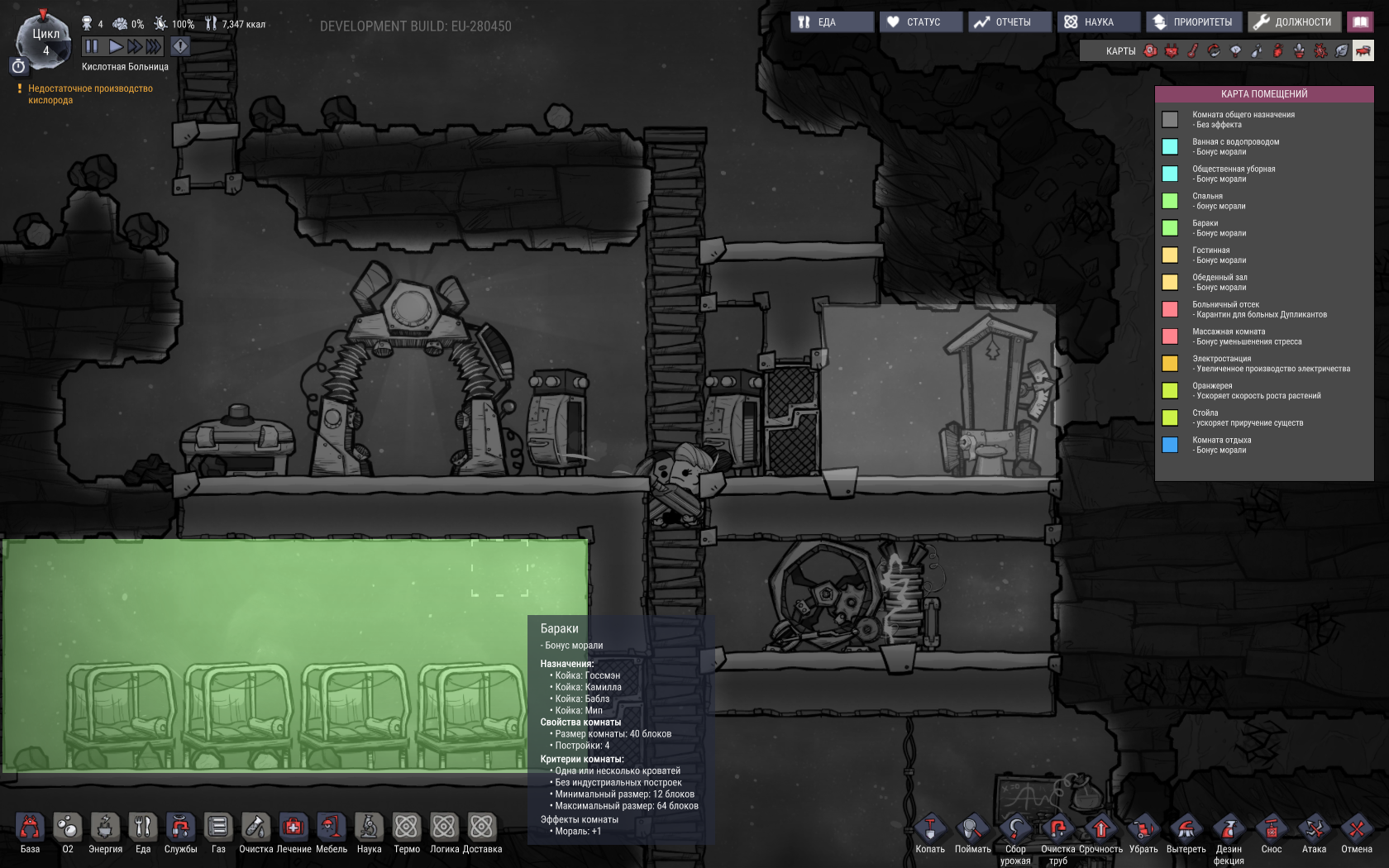Toggle the power overlay map

point(1172,51)
